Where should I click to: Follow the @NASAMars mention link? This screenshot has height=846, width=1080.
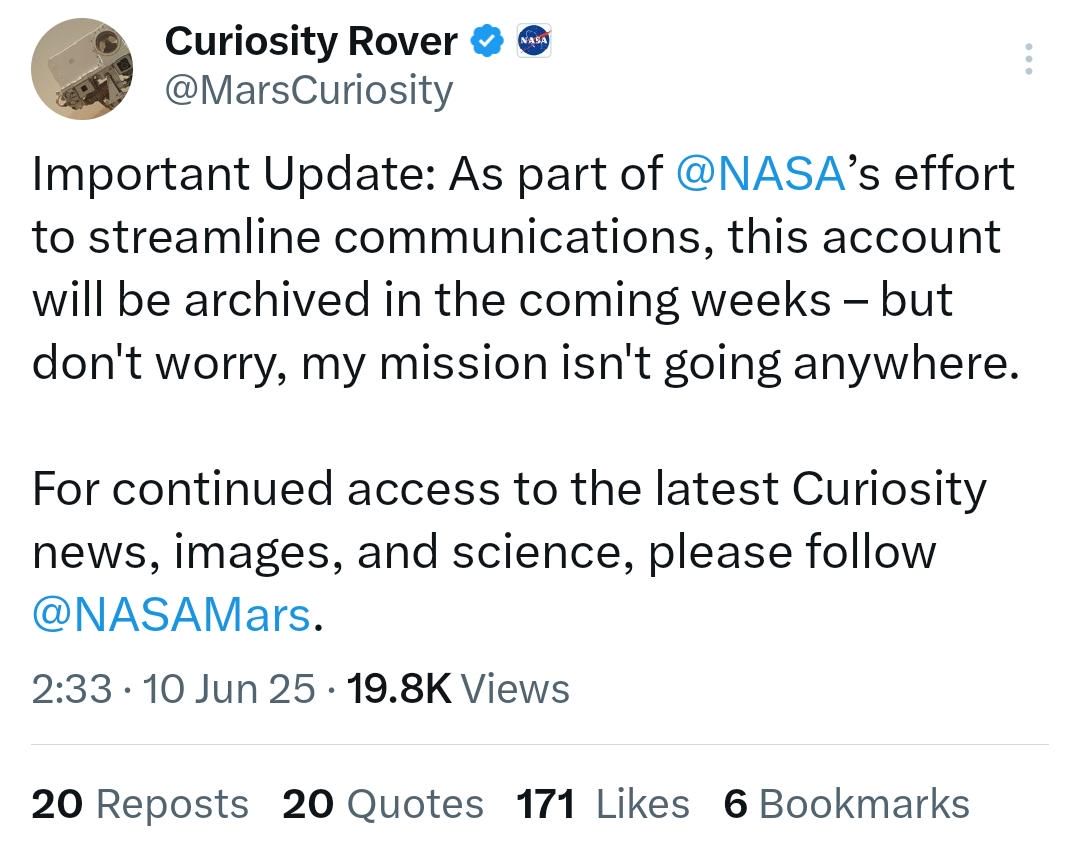[172, 615]
